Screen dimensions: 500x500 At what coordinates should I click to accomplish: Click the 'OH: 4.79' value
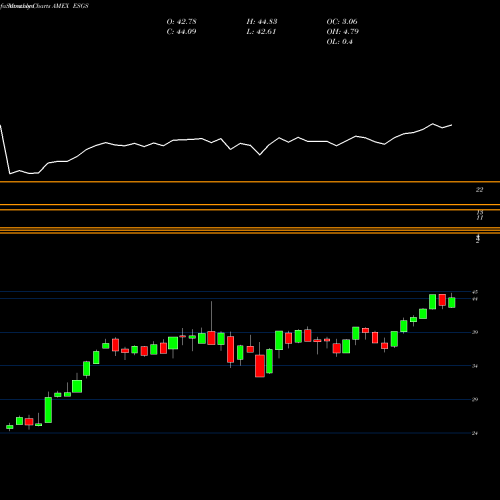(x=343, y=32)
